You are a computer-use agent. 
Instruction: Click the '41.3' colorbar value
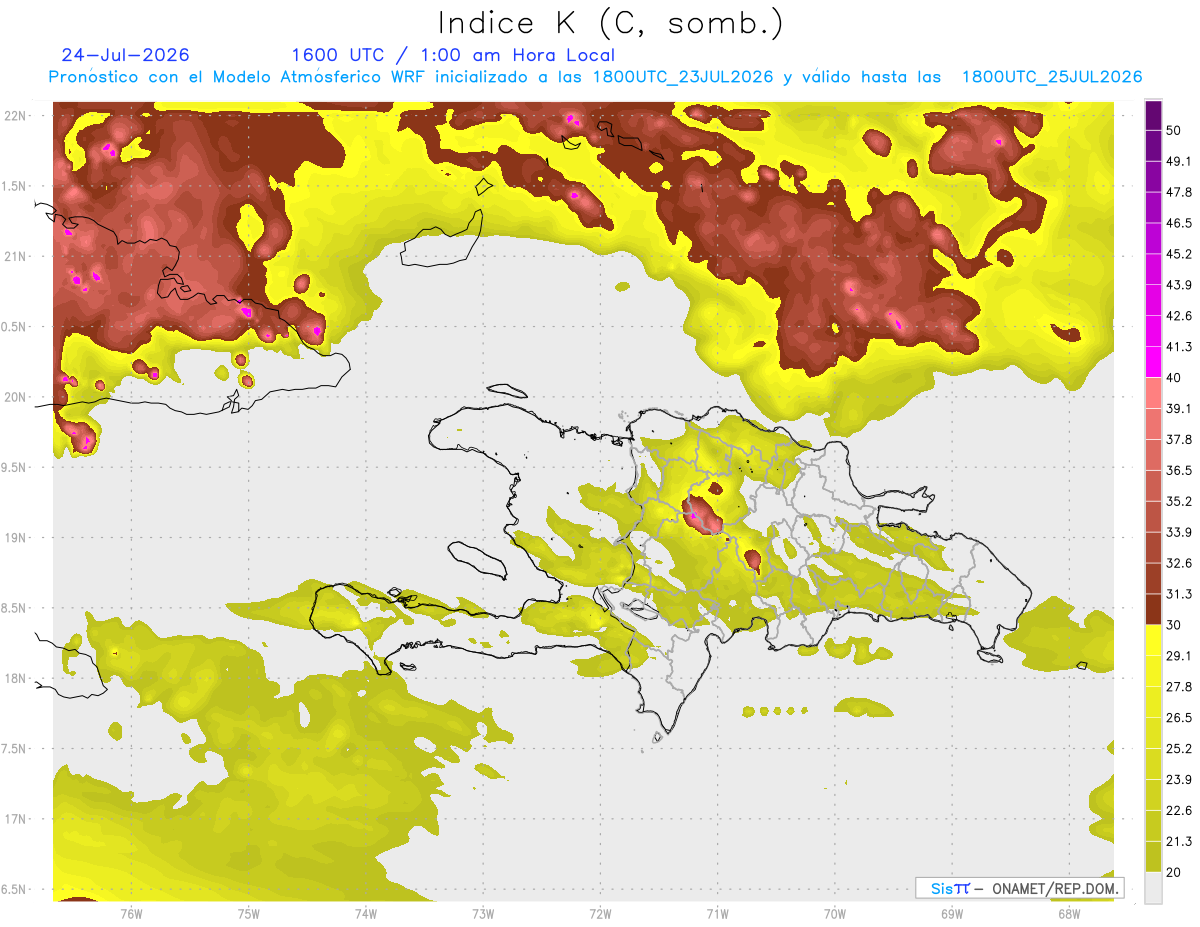point(1179,347)
